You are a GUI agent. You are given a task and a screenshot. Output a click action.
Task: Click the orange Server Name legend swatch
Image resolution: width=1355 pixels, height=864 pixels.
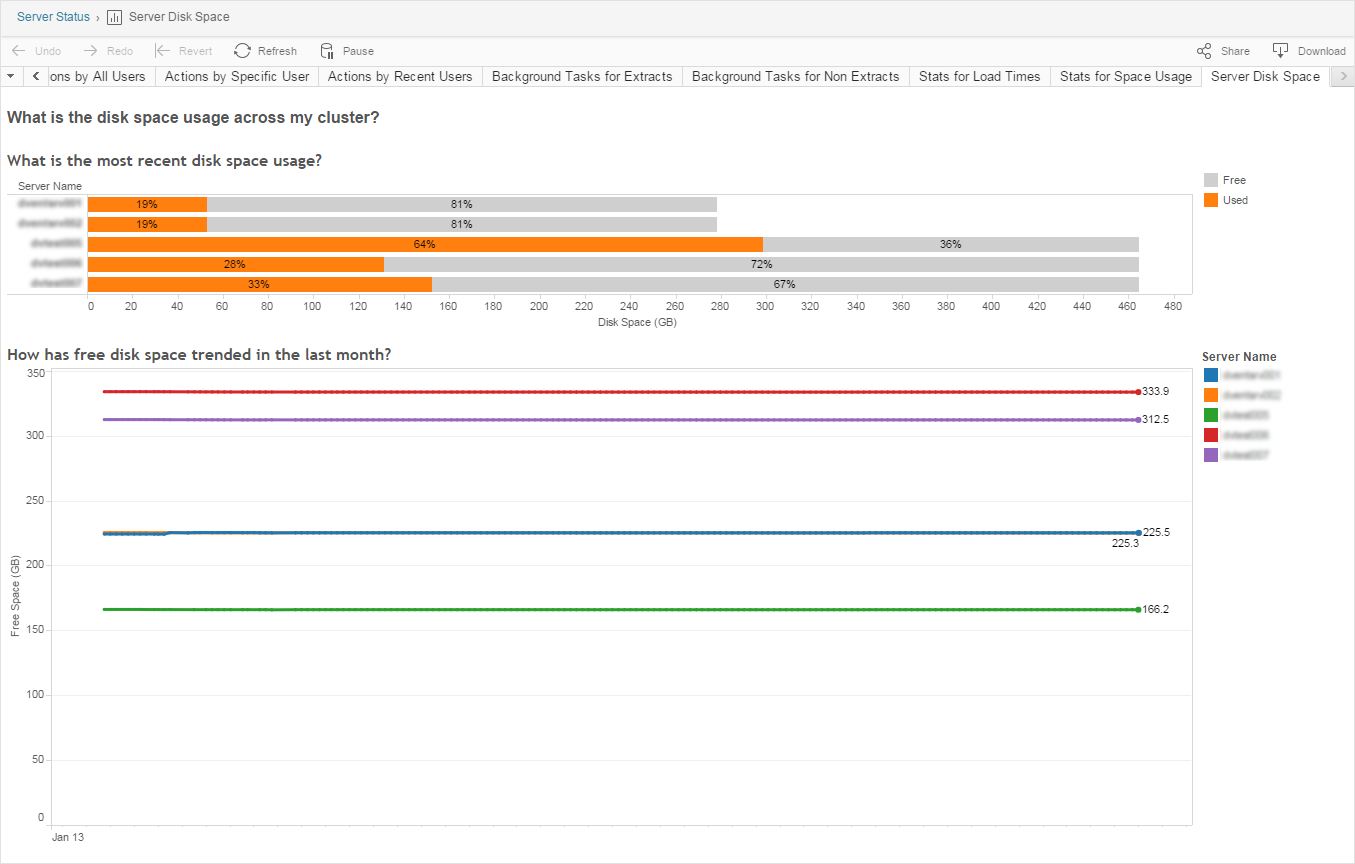tap(1211, 395)
